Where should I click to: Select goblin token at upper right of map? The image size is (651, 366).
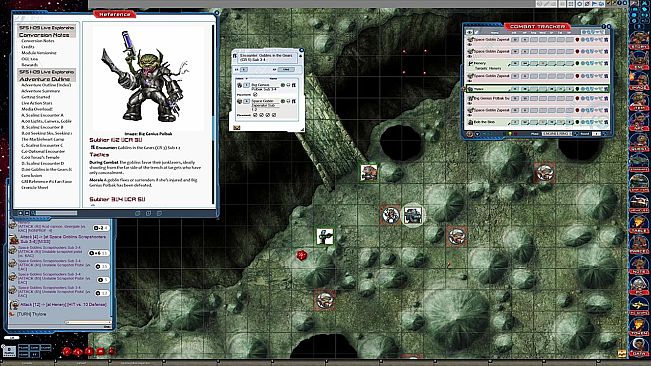click(x=544, y=173)
